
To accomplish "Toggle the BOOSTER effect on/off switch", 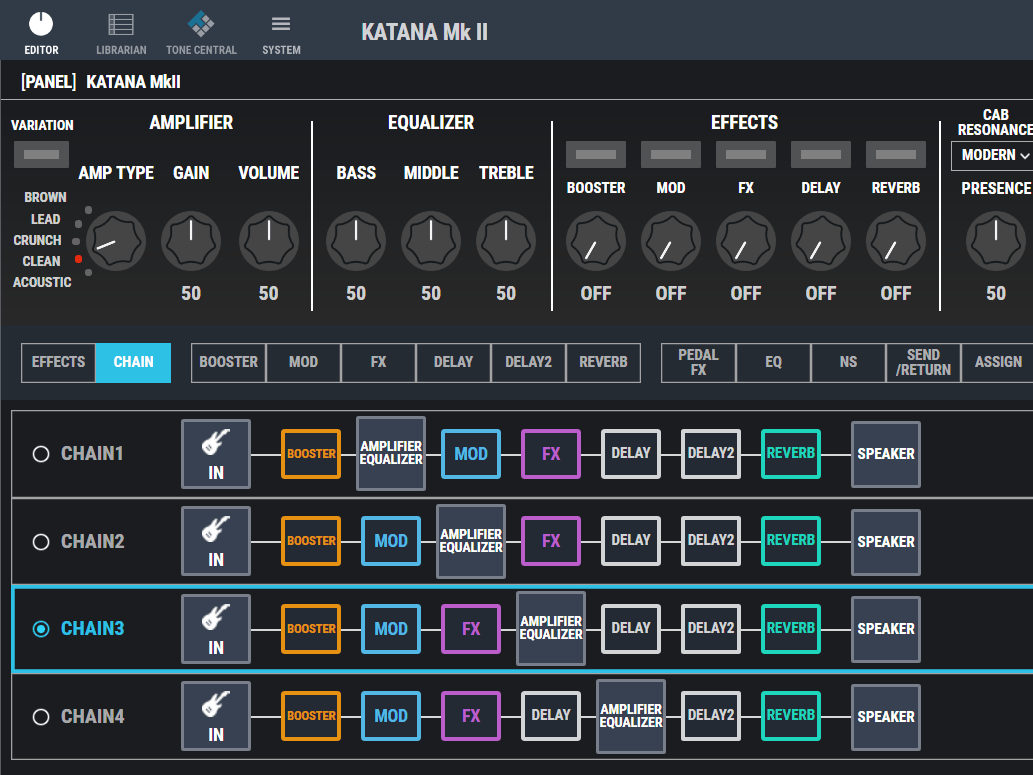I will 596,154.
